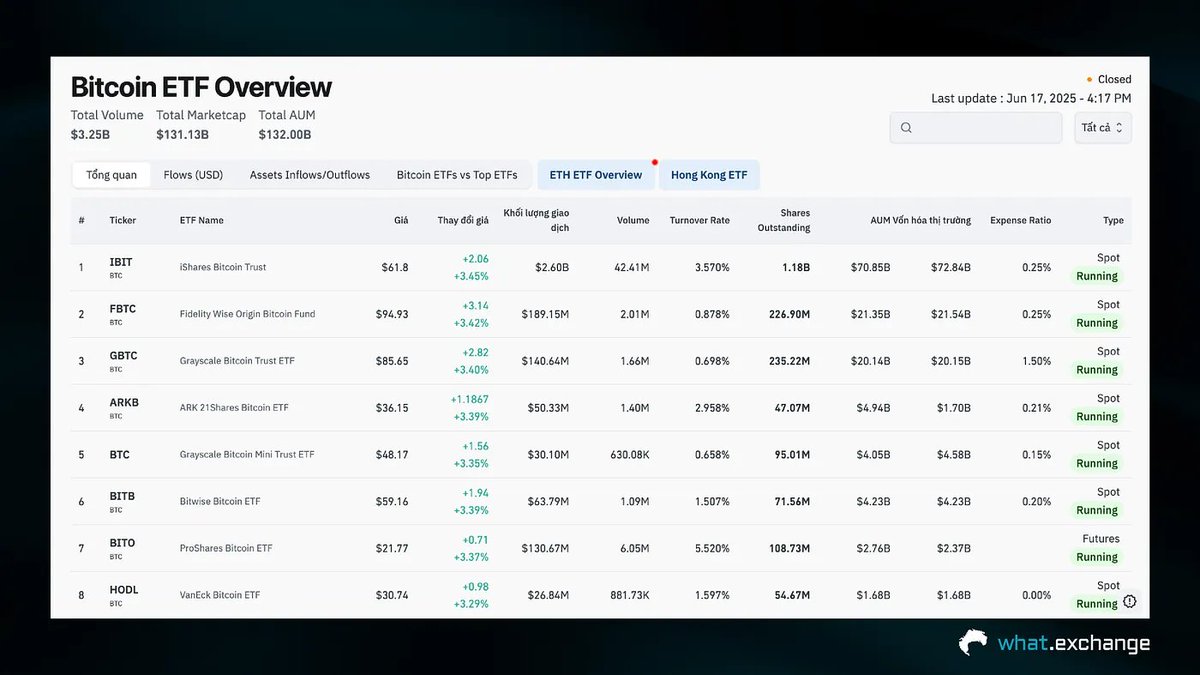Open ARK 21Shares Bitcoin ETF
Viewport: 1200px width, 675px height.
[234, 408]
